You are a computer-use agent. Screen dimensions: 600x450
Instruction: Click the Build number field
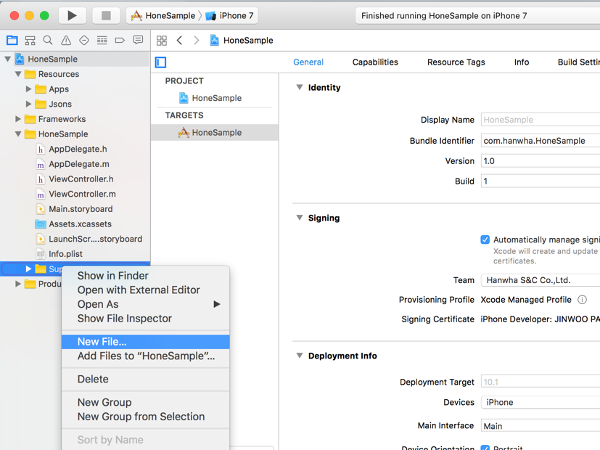tap(540, 181)
